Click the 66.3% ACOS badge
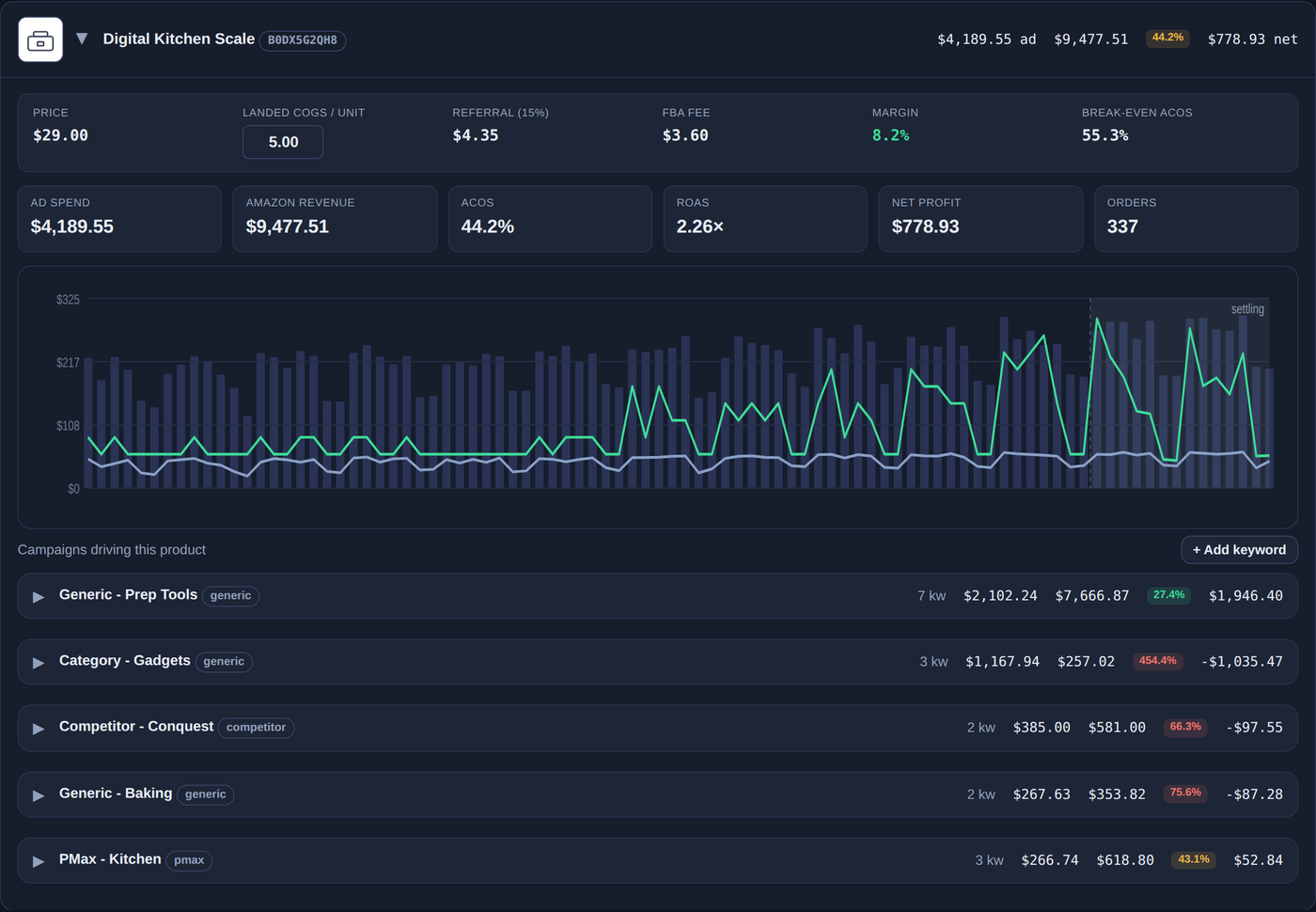 point(1185,727)
